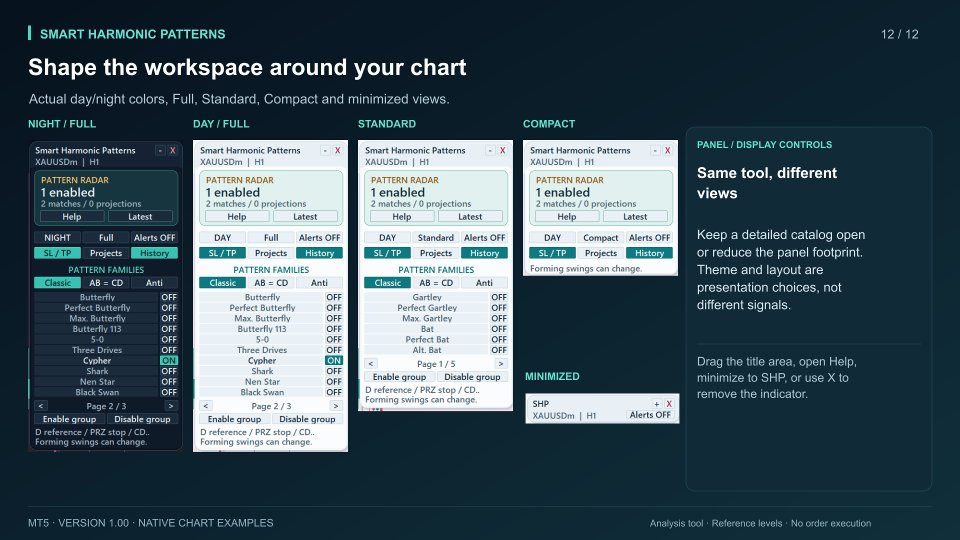Select the Classic tab in Night panel
Image resolution: width=960 pixels, height=540 pixels.
[58, 283]
